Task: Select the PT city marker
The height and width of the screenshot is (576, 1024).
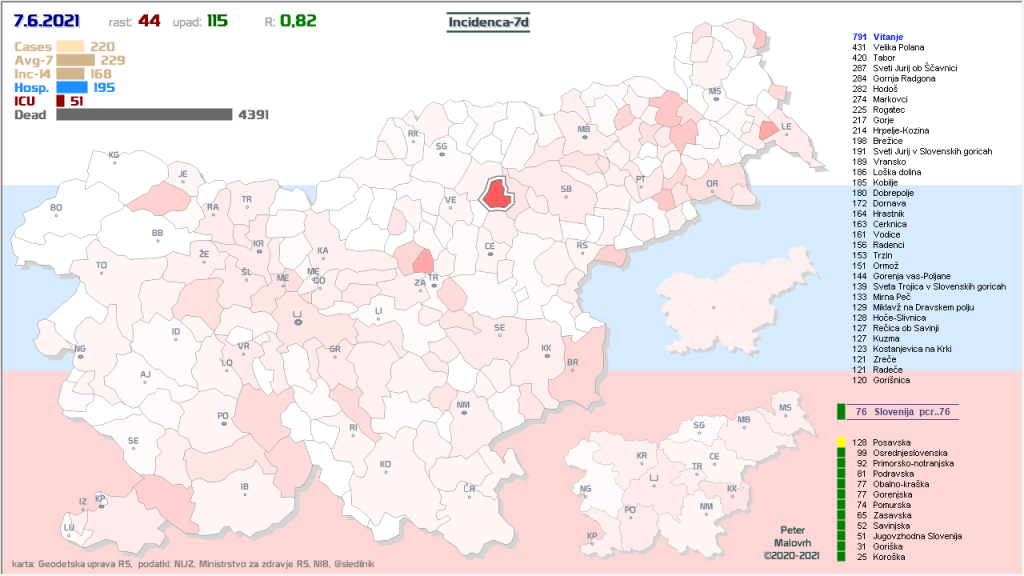Action: pos(641,180)
